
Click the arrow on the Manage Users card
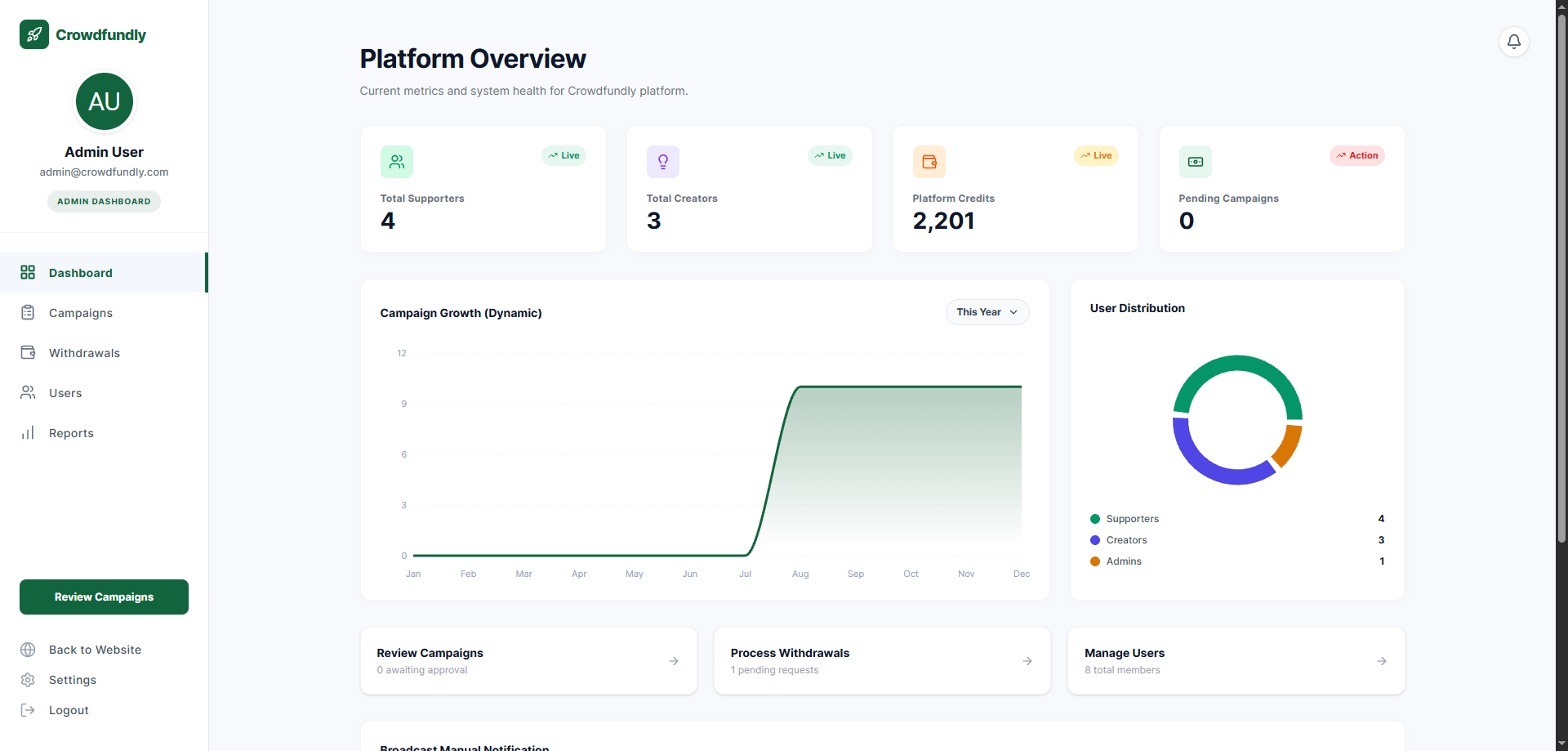coord(1382,661)
